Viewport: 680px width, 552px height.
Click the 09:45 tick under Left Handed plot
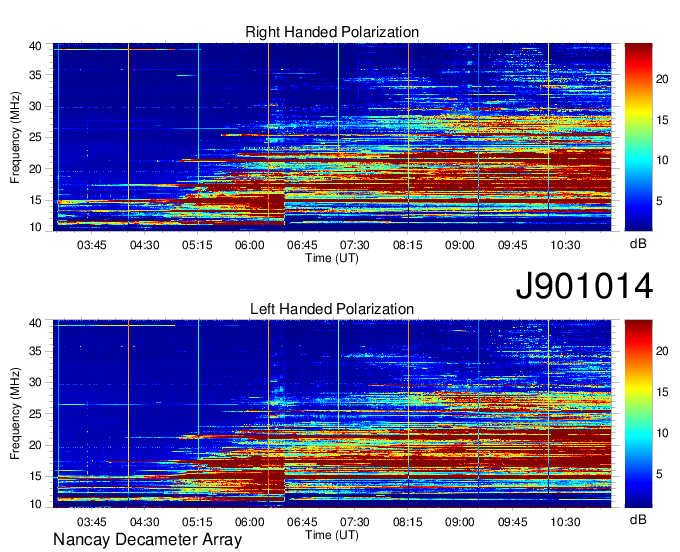(513, 522)
